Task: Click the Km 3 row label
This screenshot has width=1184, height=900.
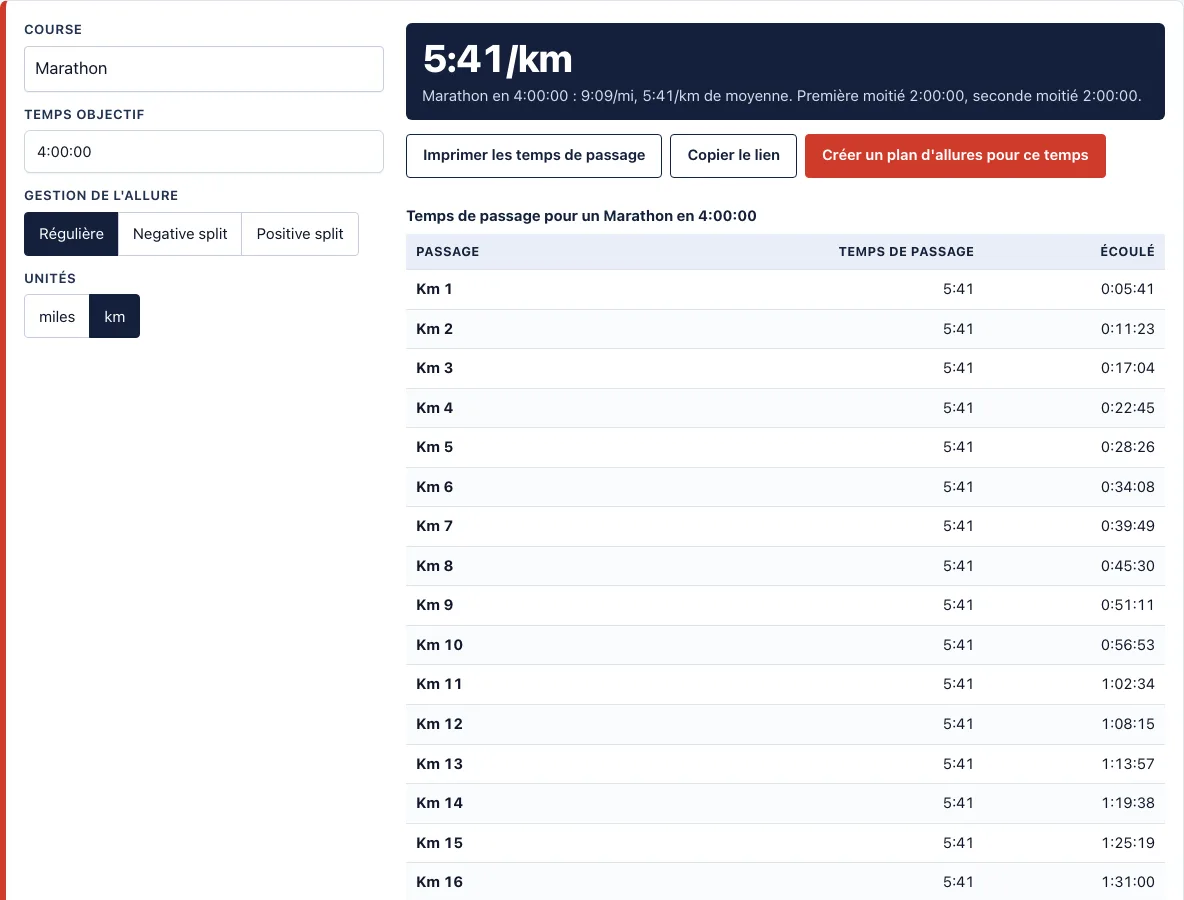Action: [x=434, y=368]
